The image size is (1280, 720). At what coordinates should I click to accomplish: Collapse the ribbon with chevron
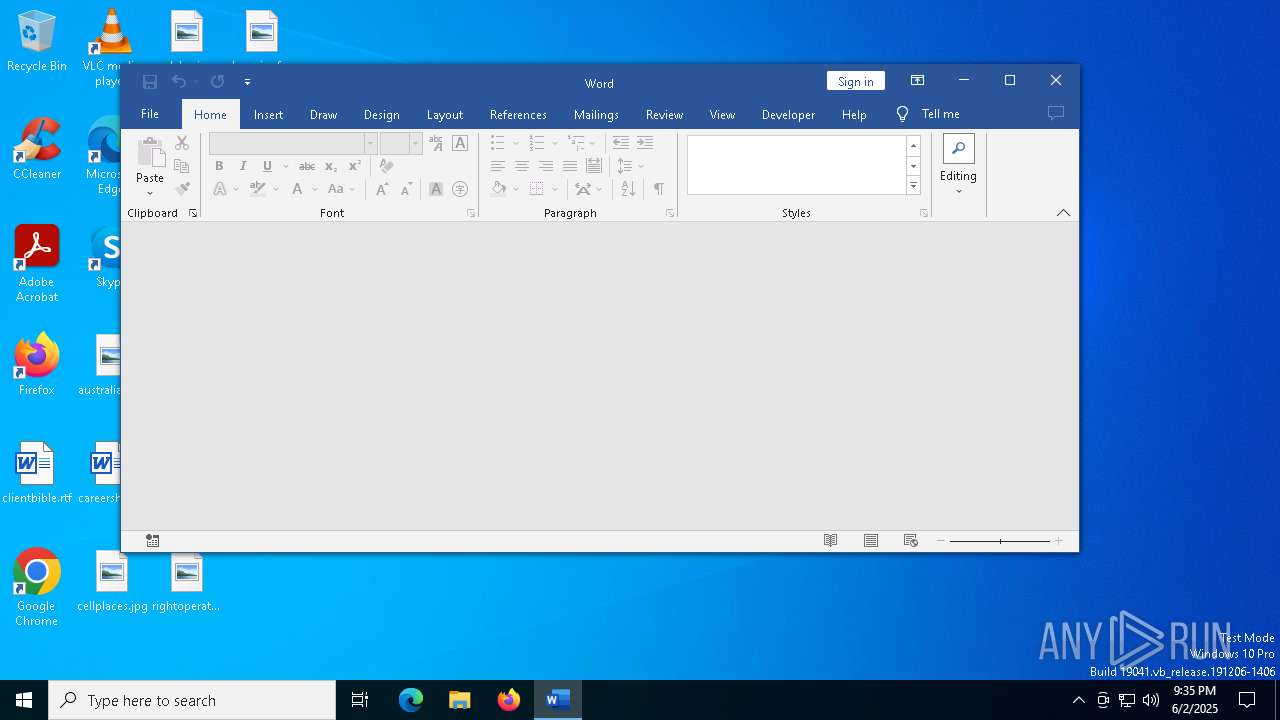click(x=1063, y=213)
